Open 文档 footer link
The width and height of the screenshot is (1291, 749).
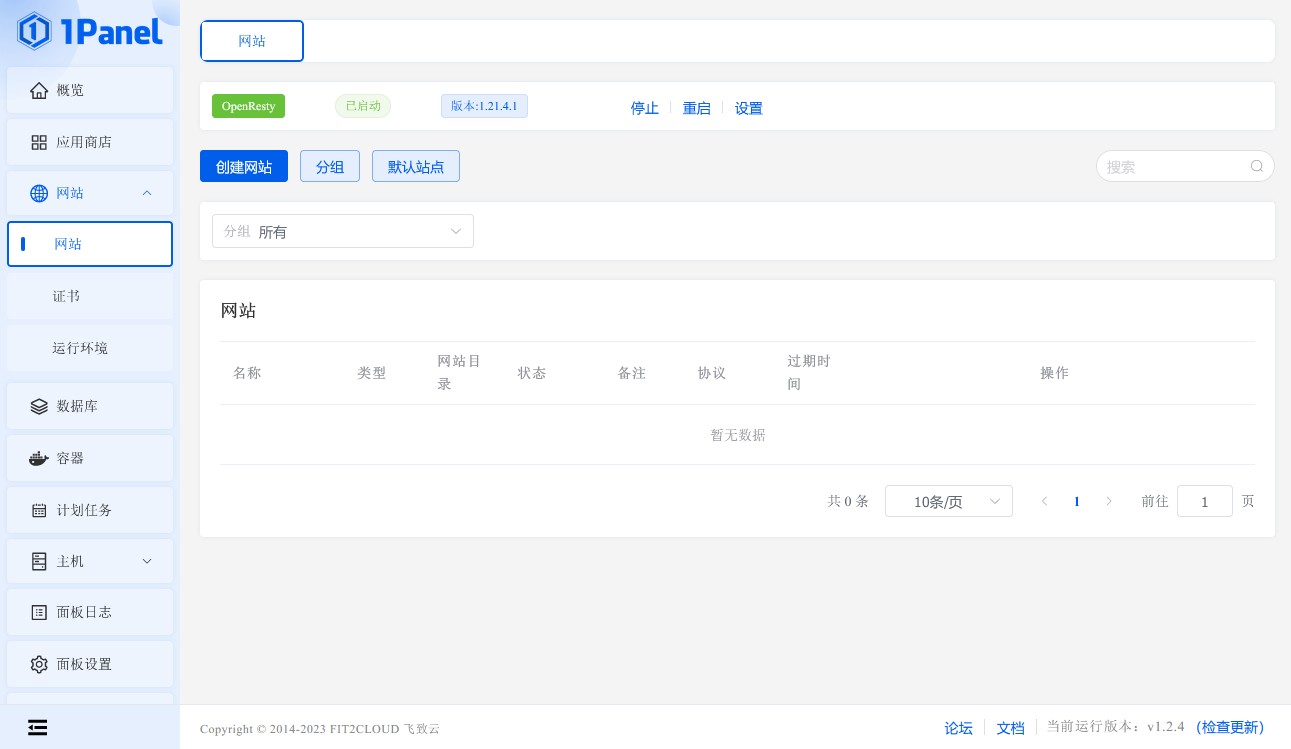coord(1011,727)
